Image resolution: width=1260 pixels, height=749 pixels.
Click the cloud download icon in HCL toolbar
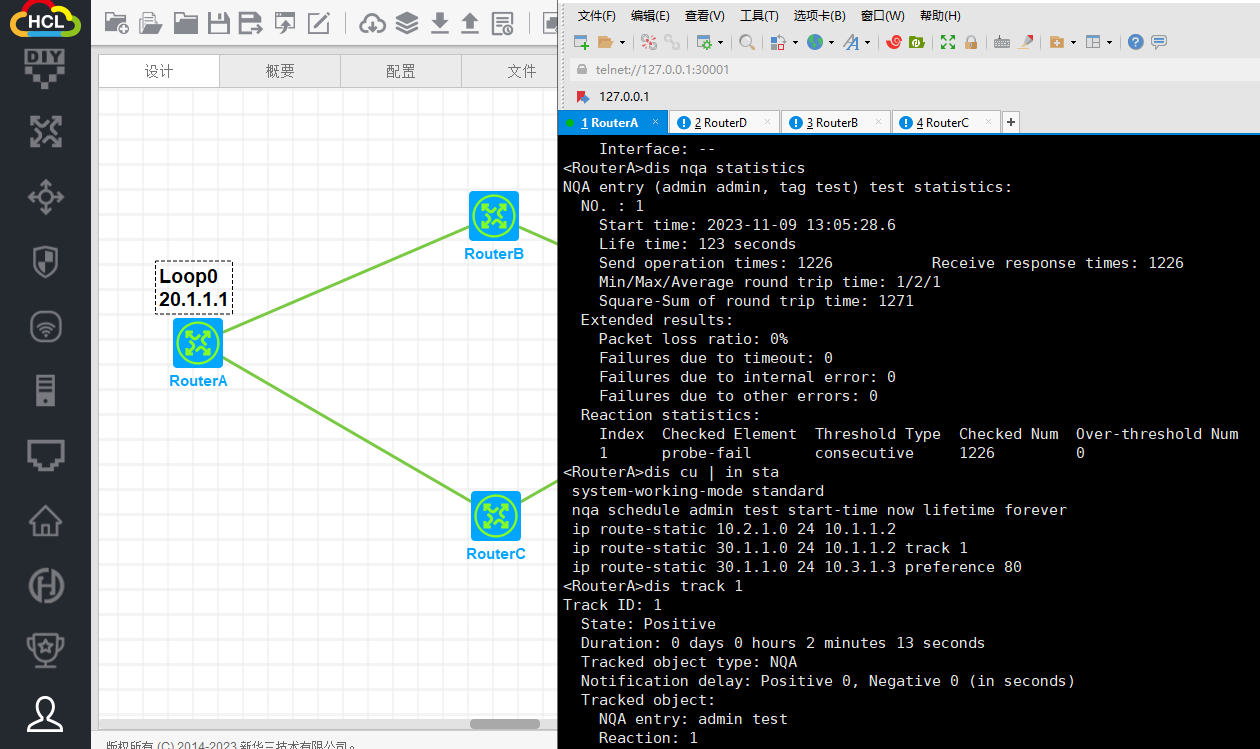pyautogui.click(x=372, y=23)
